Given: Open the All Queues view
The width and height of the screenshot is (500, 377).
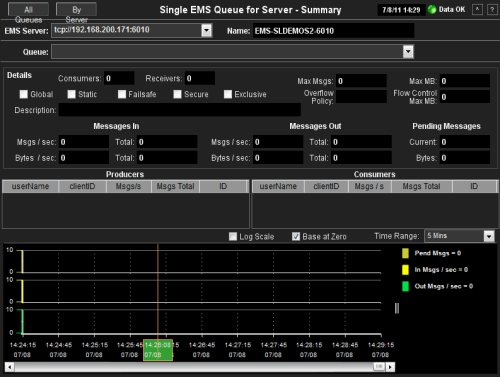Looking at the screenshot, I should point(28,10).
